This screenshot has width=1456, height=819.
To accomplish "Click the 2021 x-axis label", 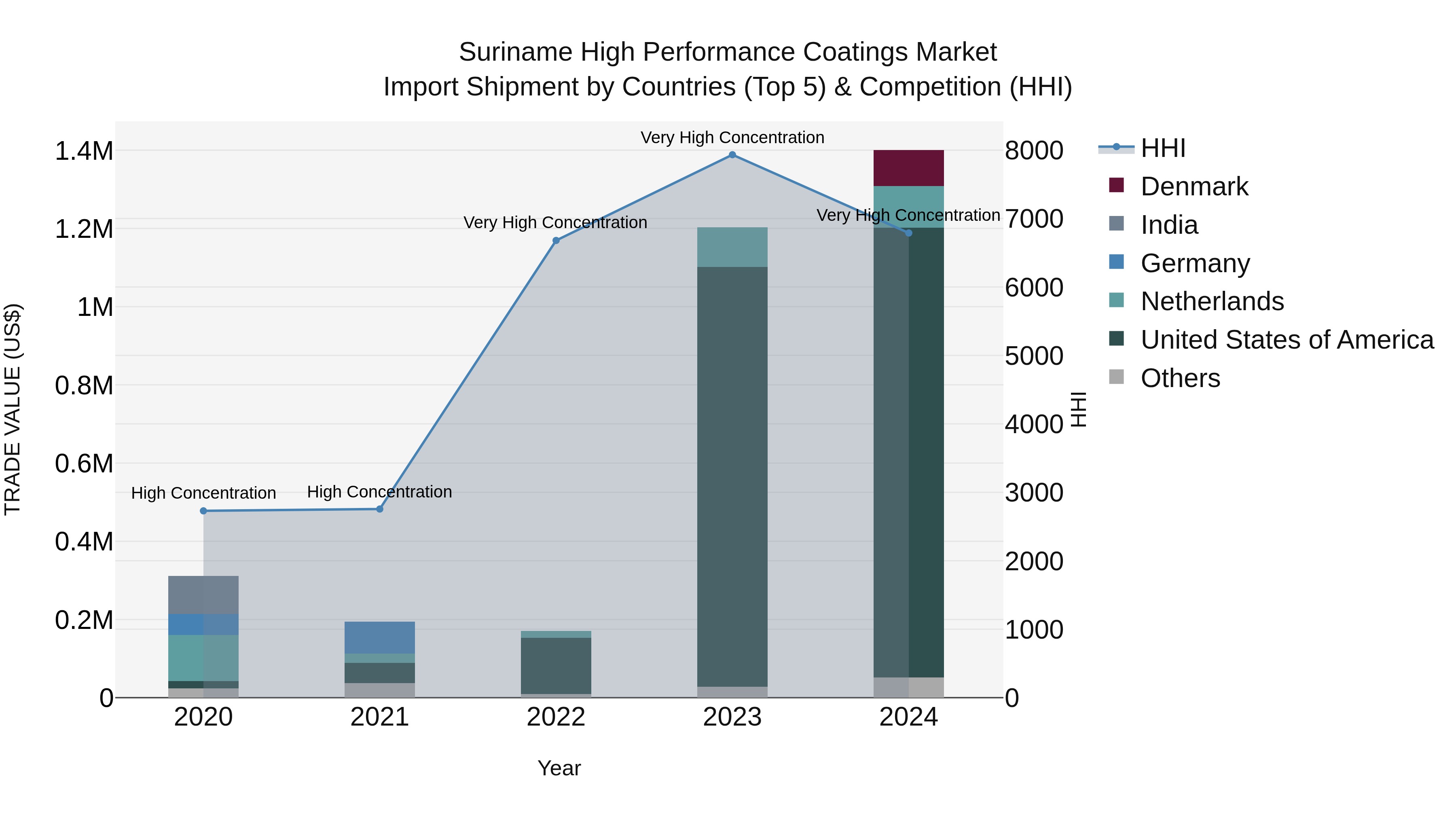I will click(x=380, y=717).
